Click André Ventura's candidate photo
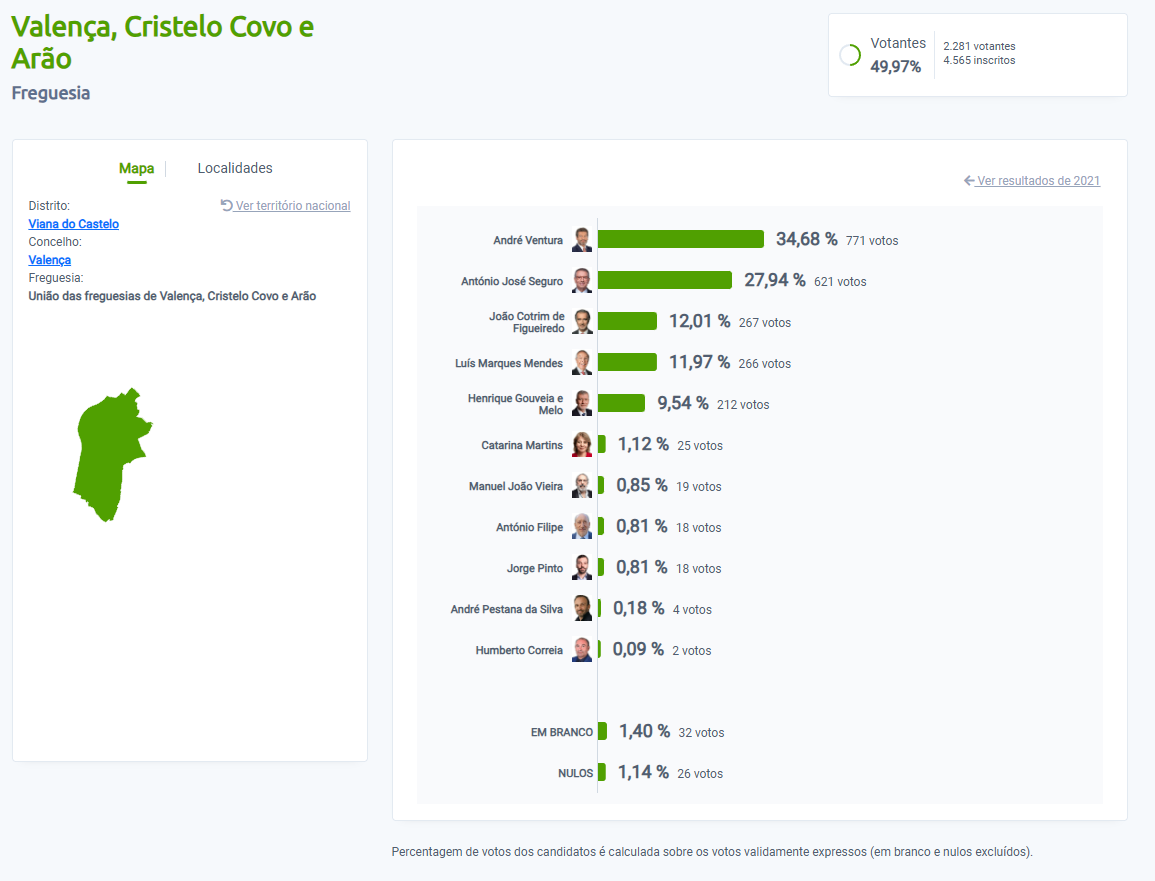The image size is (1155, 881). (x=582, y=240)
